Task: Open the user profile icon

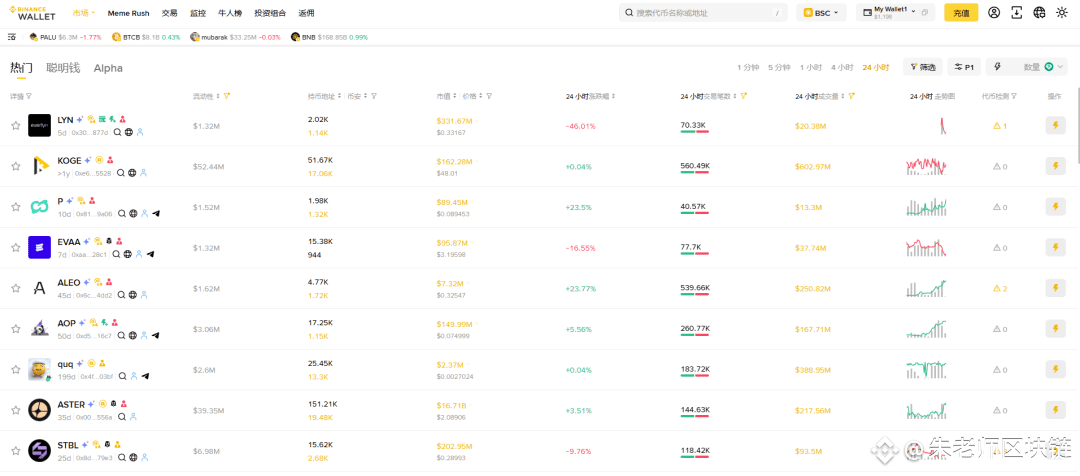Action: (994, 12)
